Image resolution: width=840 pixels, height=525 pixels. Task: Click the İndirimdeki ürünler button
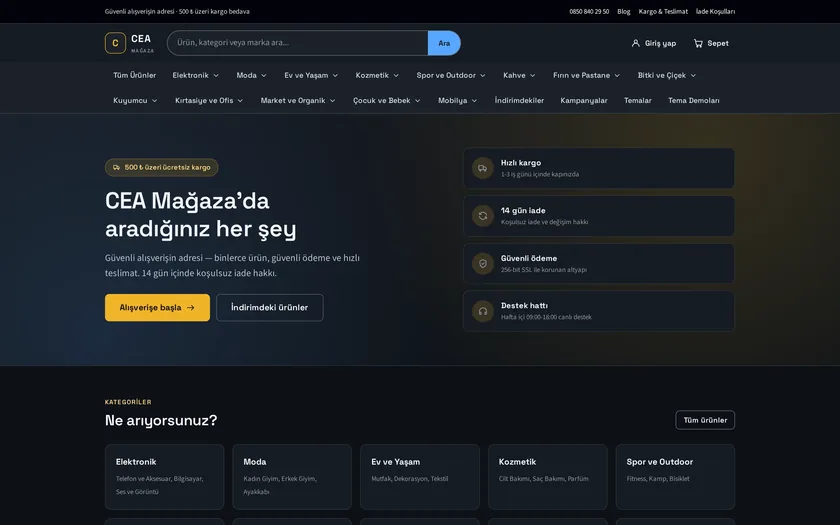pyautogui.click(x=269, y=308)
